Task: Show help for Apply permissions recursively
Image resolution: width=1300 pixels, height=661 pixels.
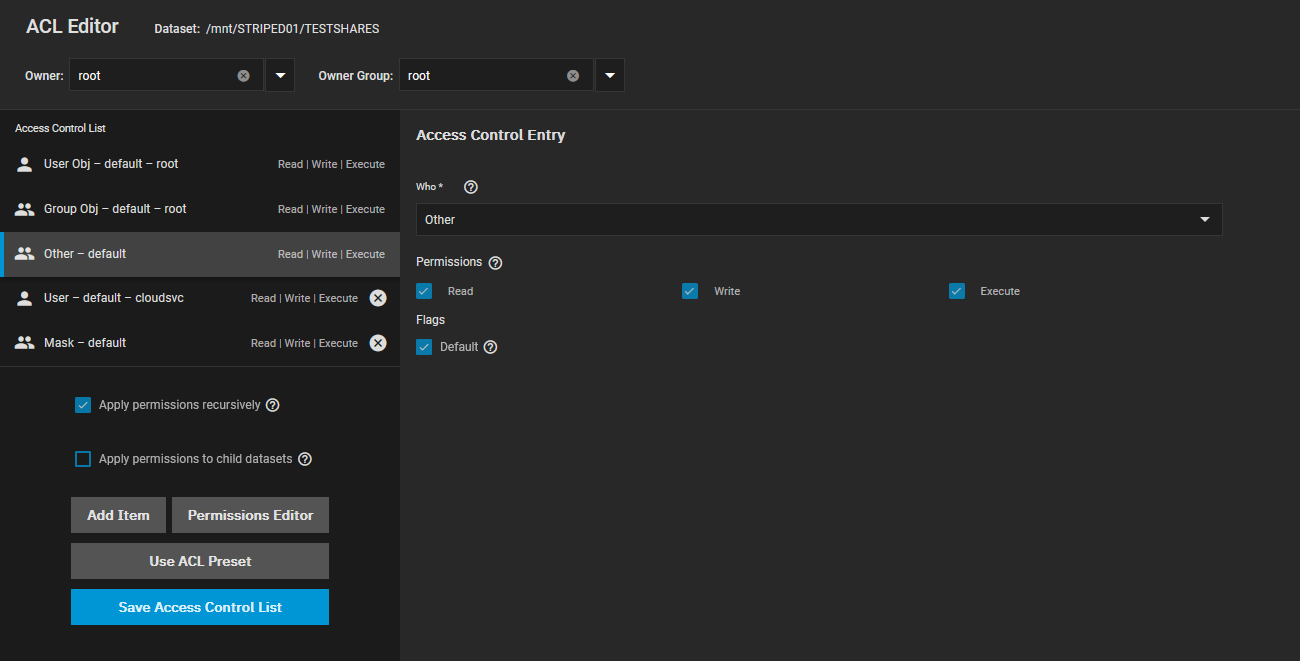Action: (272, 405)
